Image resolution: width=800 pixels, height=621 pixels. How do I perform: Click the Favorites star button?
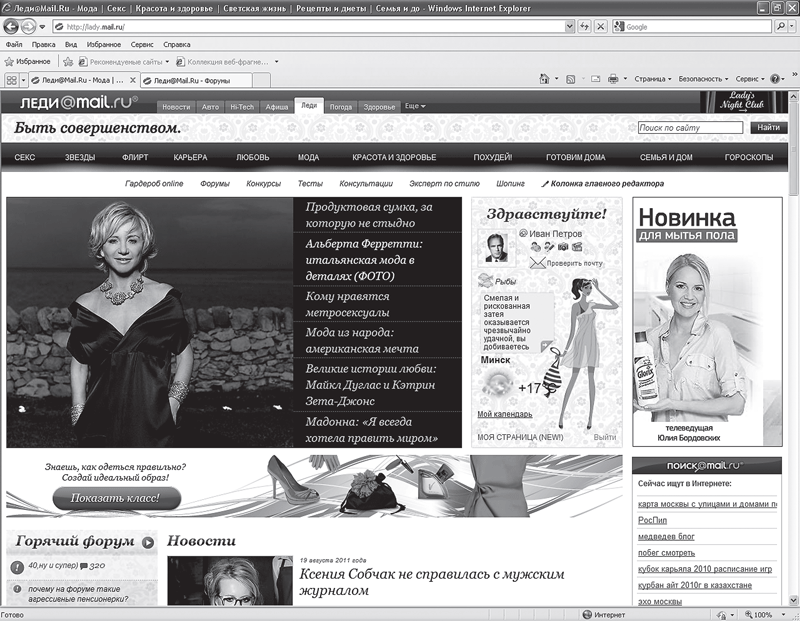(x=28, y=61)
